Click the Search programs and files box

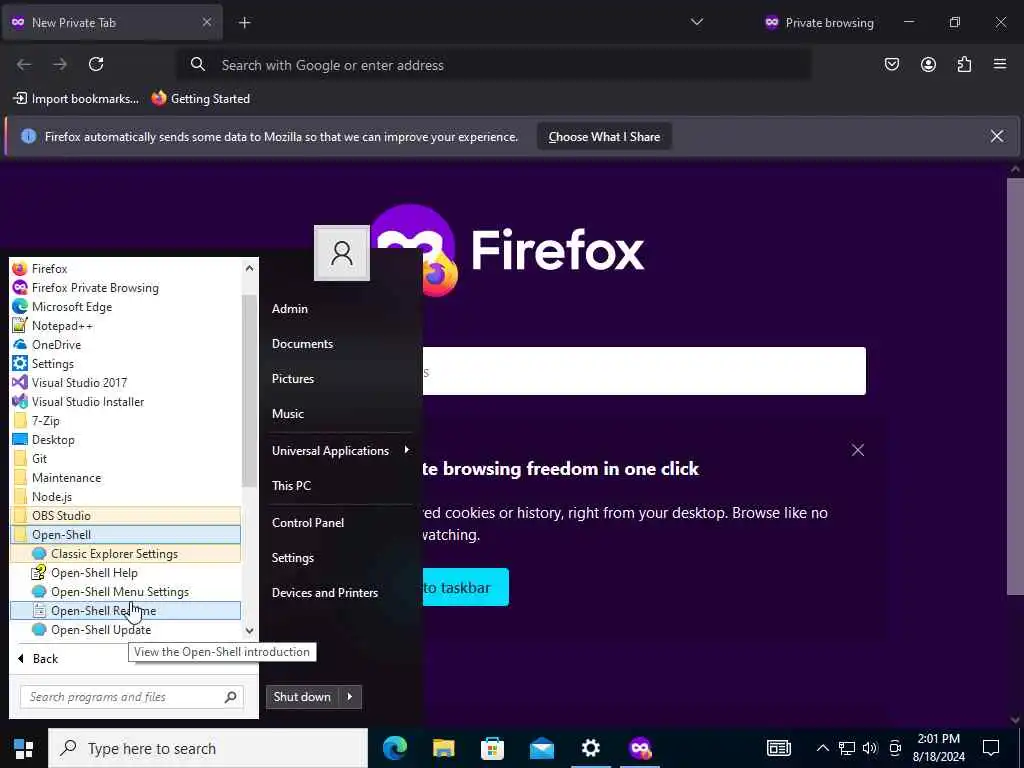coord(132,697)
